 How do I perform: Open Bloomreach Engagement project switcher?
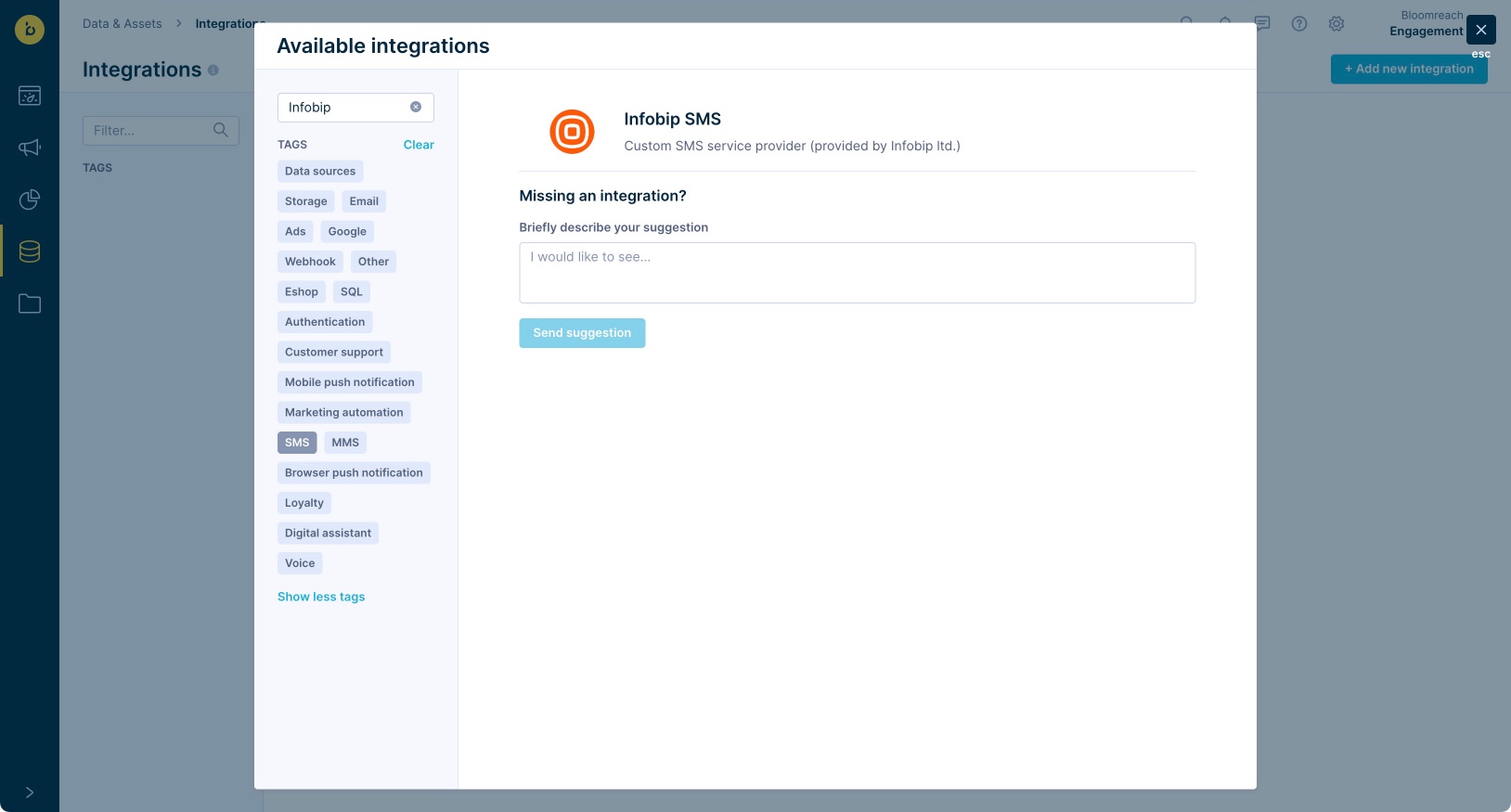coord(1426,24)
